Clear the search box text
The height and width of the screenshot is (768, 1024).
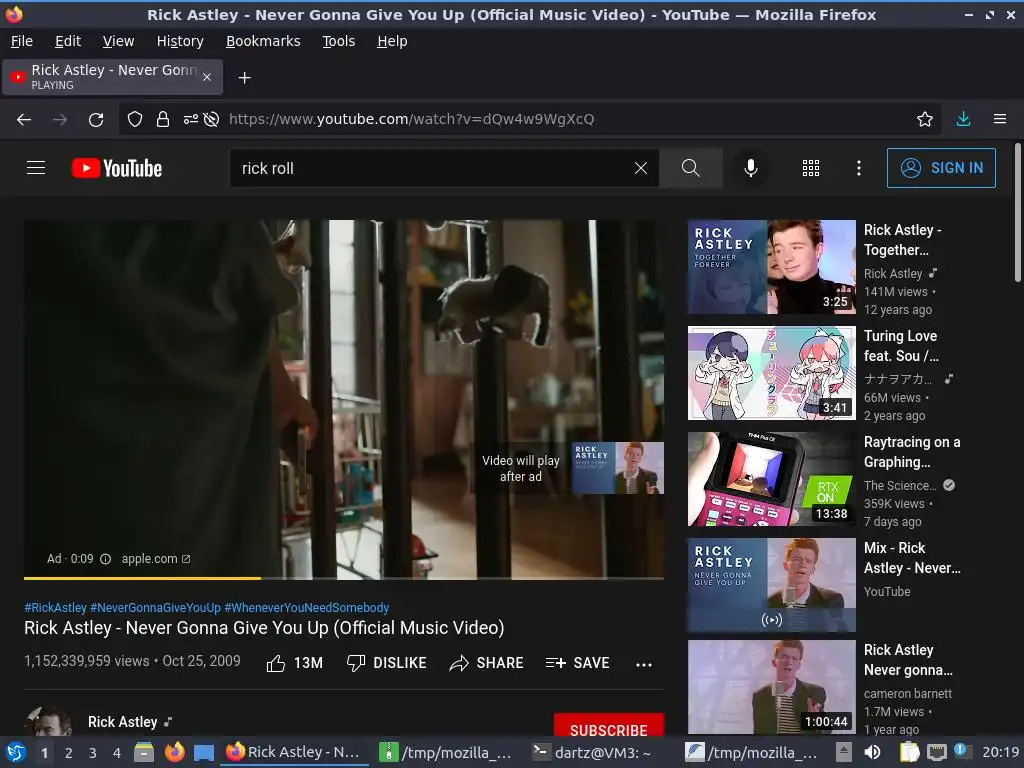point(641,168)
